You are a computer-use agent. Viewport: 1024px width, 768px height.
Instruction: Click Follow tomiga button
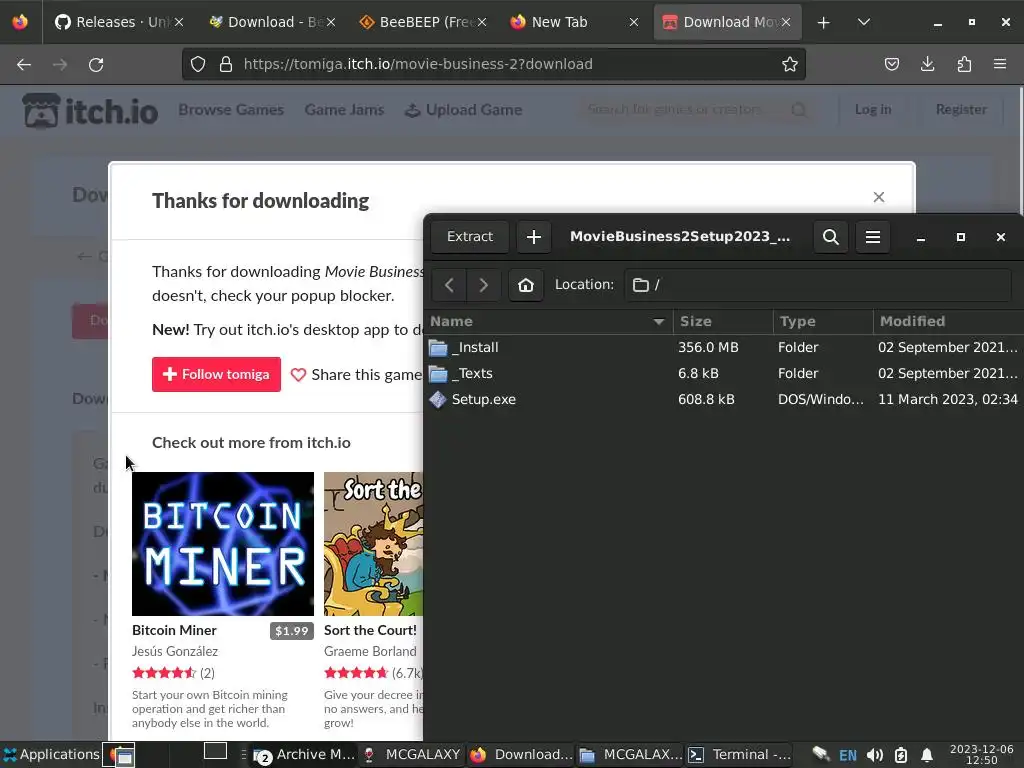[x=216, y=374]
